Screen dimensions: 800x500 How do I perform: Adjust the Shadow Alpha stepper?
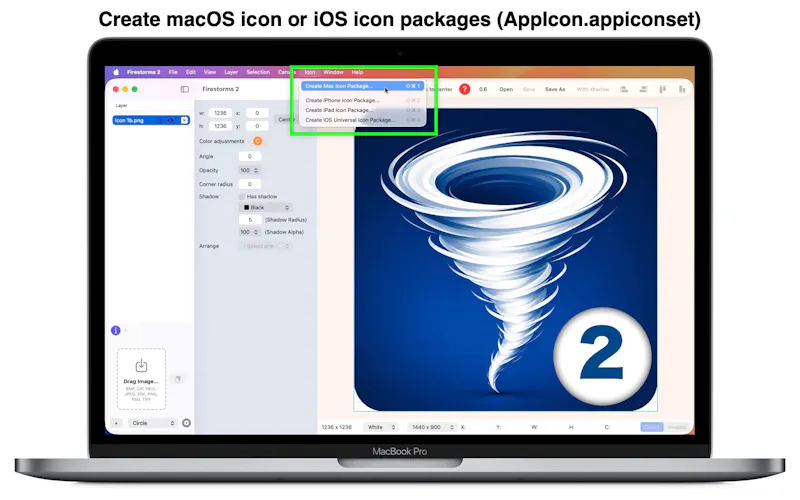(x=256, y=232)
